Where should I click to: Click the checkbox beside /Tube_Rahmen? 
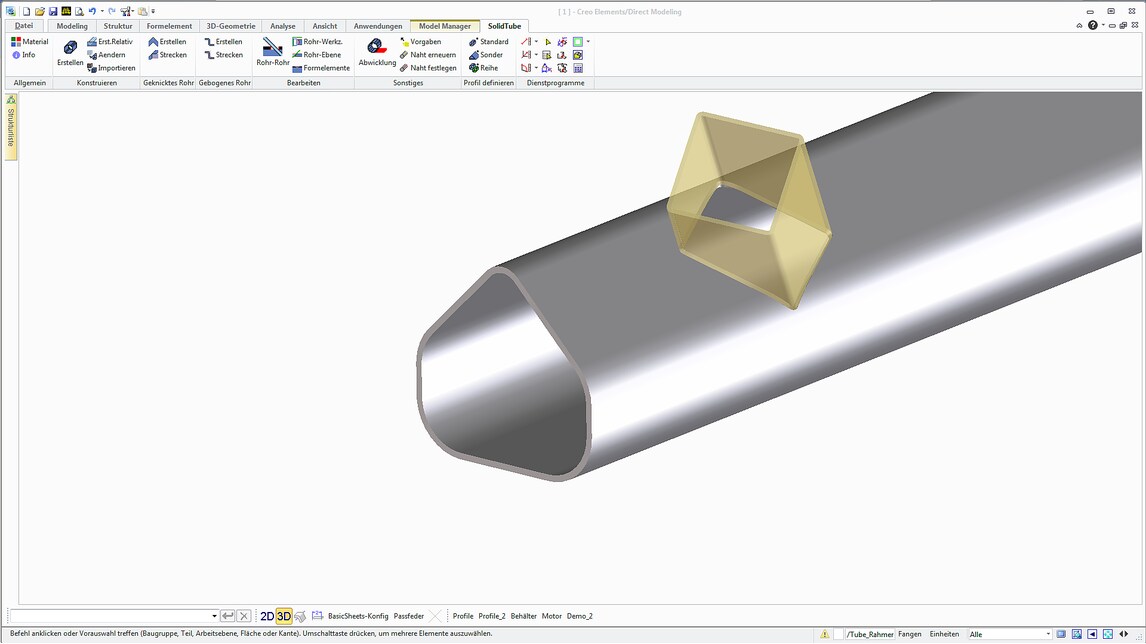(x=839, y=634)
